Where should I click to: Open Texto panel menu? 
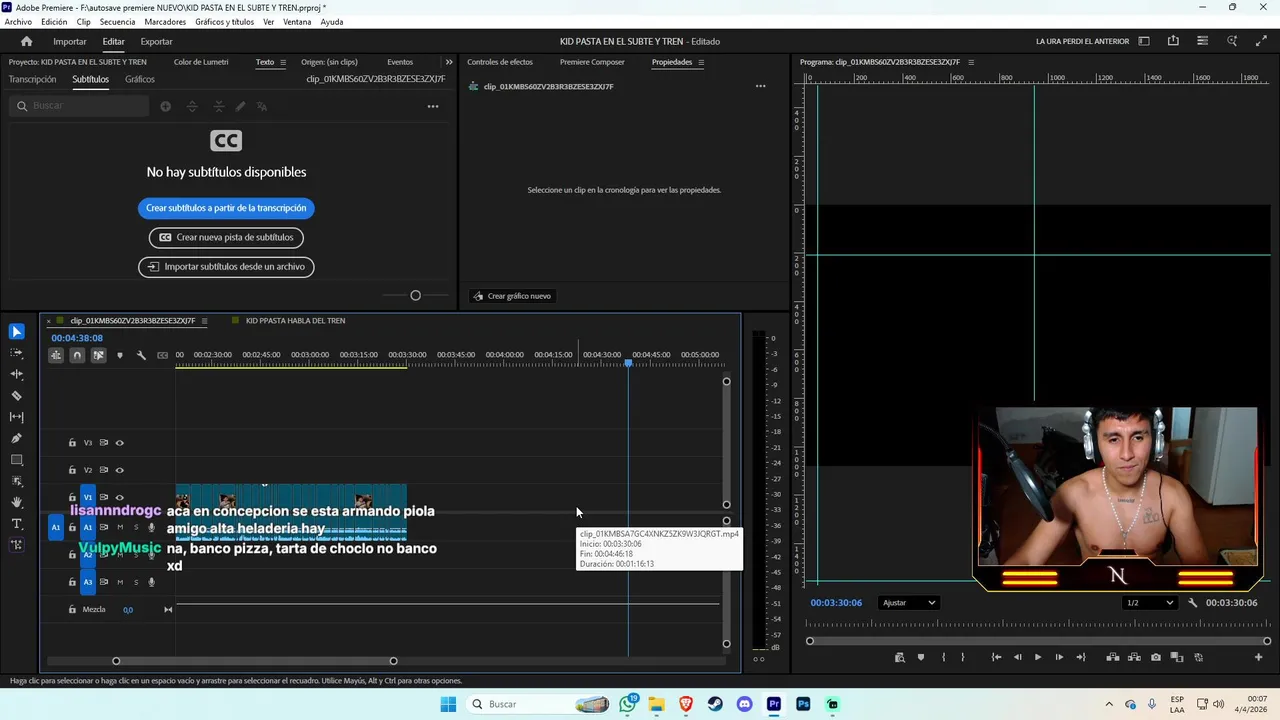pos(283,62)
